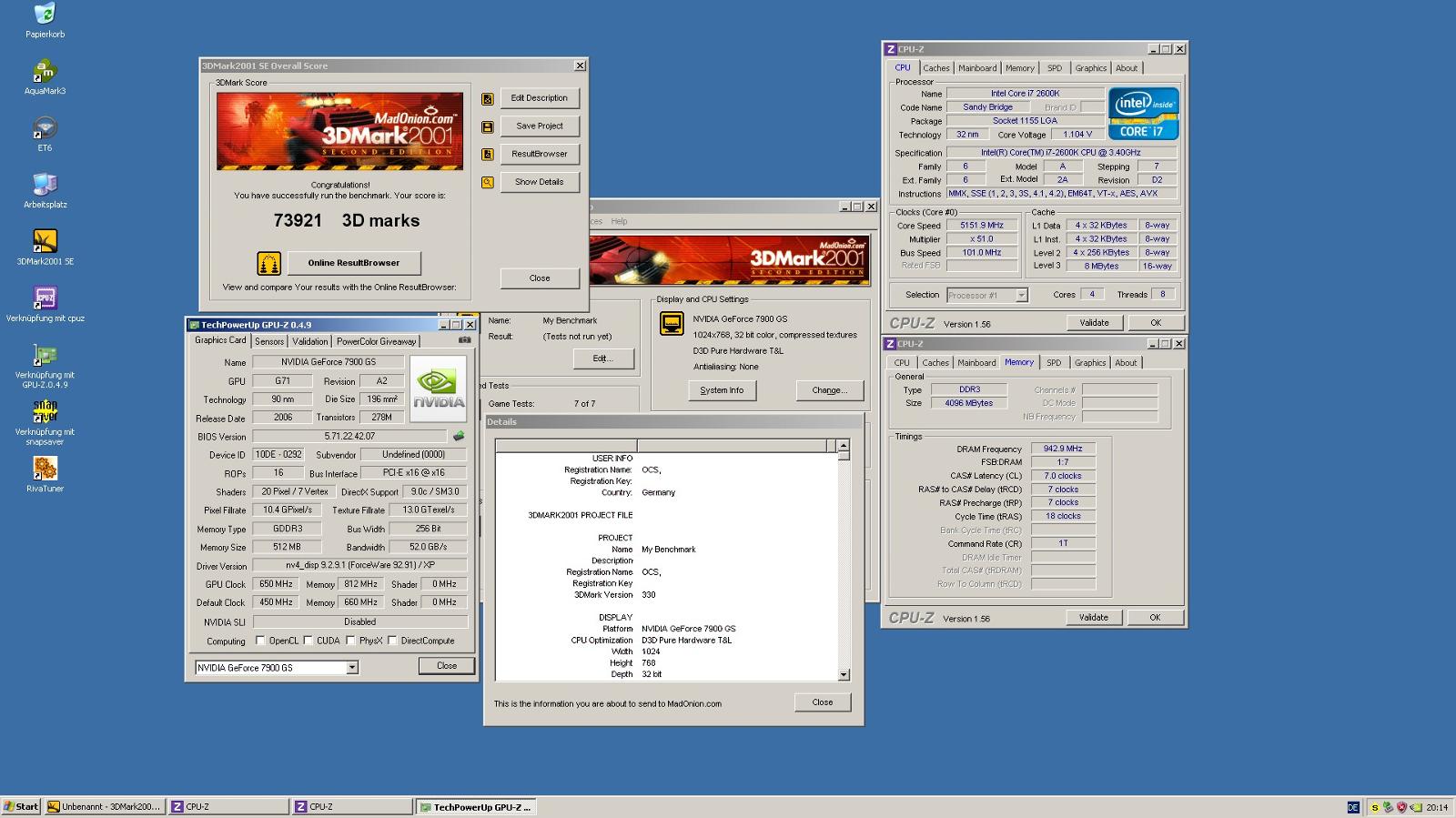This screenshot has width=1456, height=818.
Task: Switch to Unbenannt - 3DMark2001 taskbar item
Action: point(105,806)
